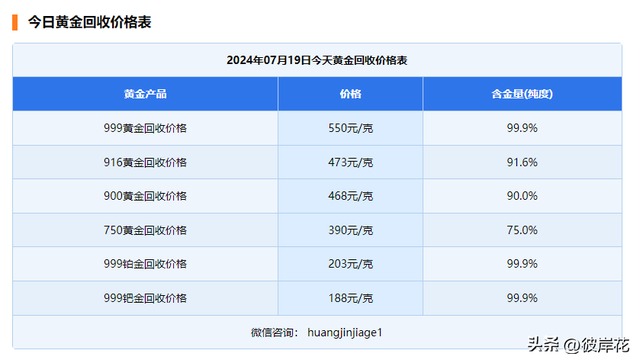Click the orange bar beside the page title

pos(15,22)
